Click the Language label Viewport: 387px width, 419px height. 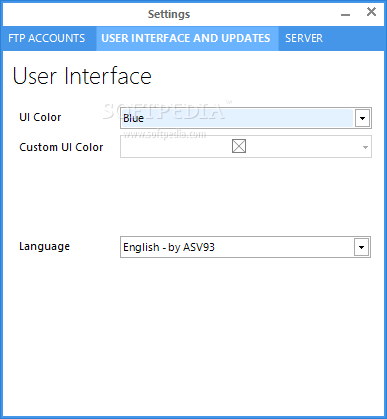[45, 246]
